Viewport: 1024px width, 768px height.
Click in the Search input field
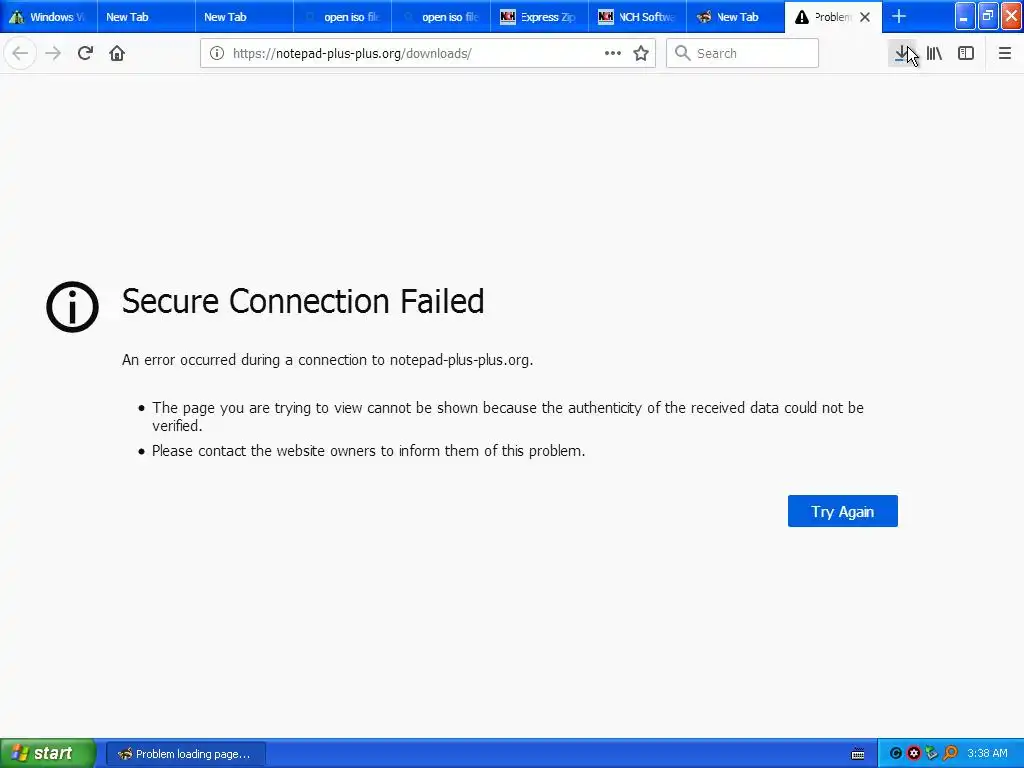(750, 53)
